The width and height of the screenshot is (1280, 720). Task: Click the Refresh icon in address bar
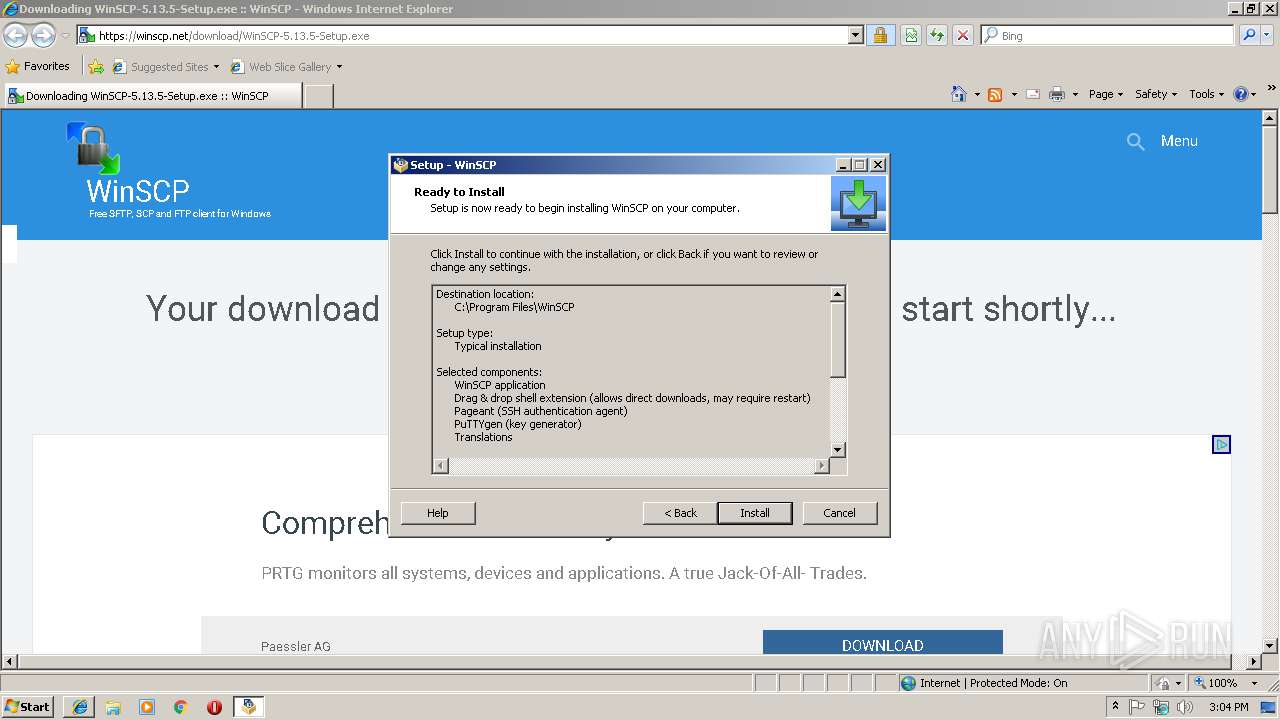(x=936, y=35)
